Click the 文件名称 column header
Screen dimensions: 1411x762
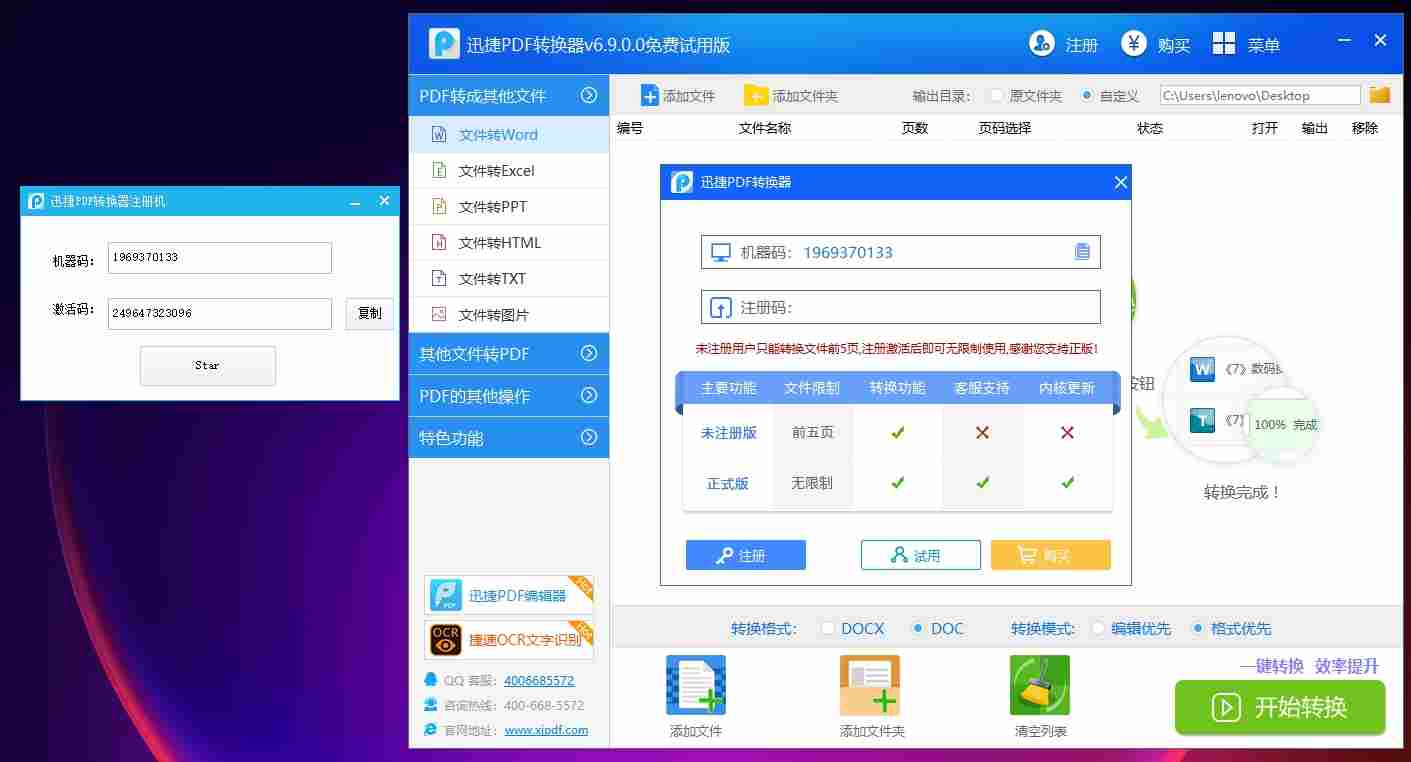point(765,128)
